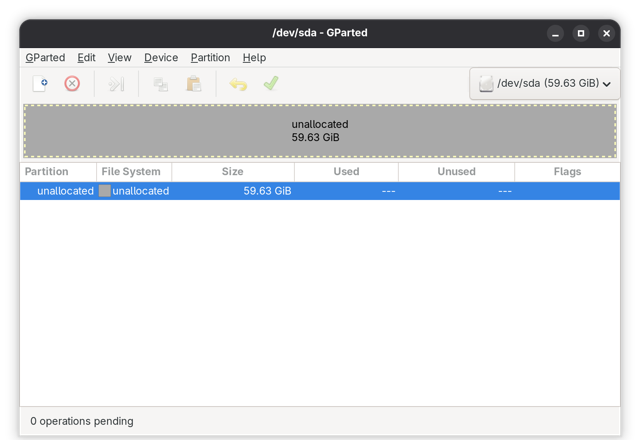
Task: Open the Device menu
Action: (161, 58)
